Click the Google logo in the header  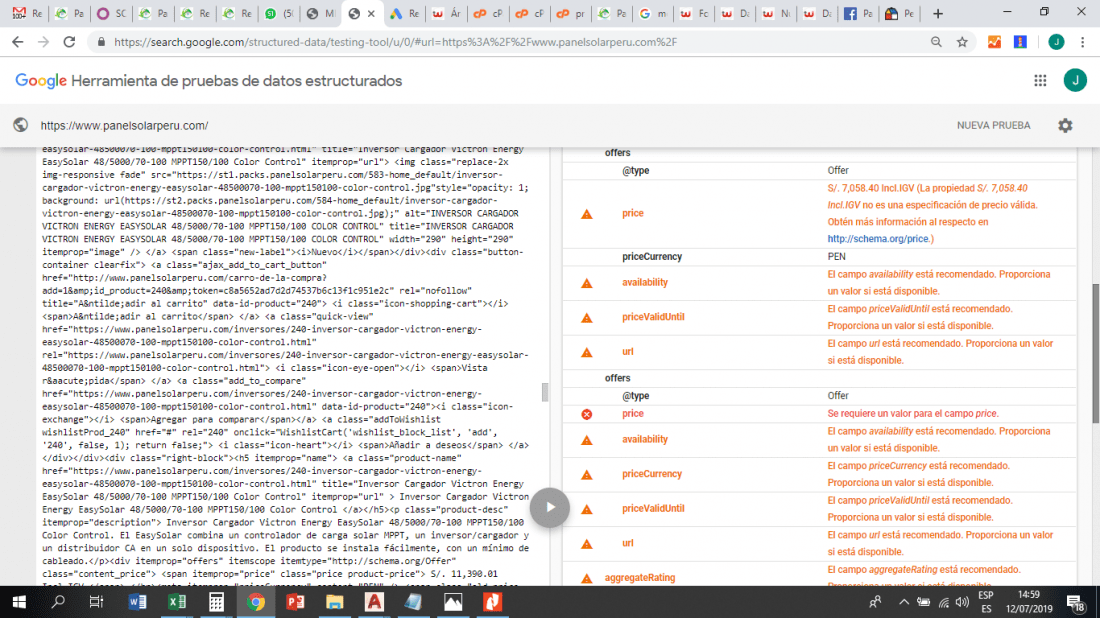41,81
